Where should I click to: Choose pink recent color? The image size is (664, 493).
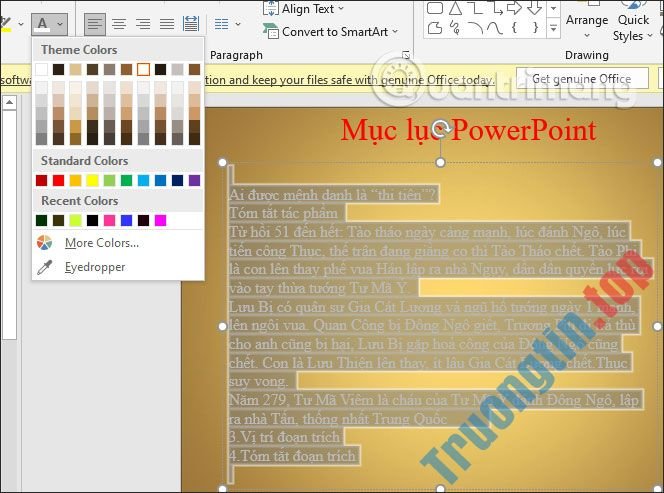click(110, 220)
